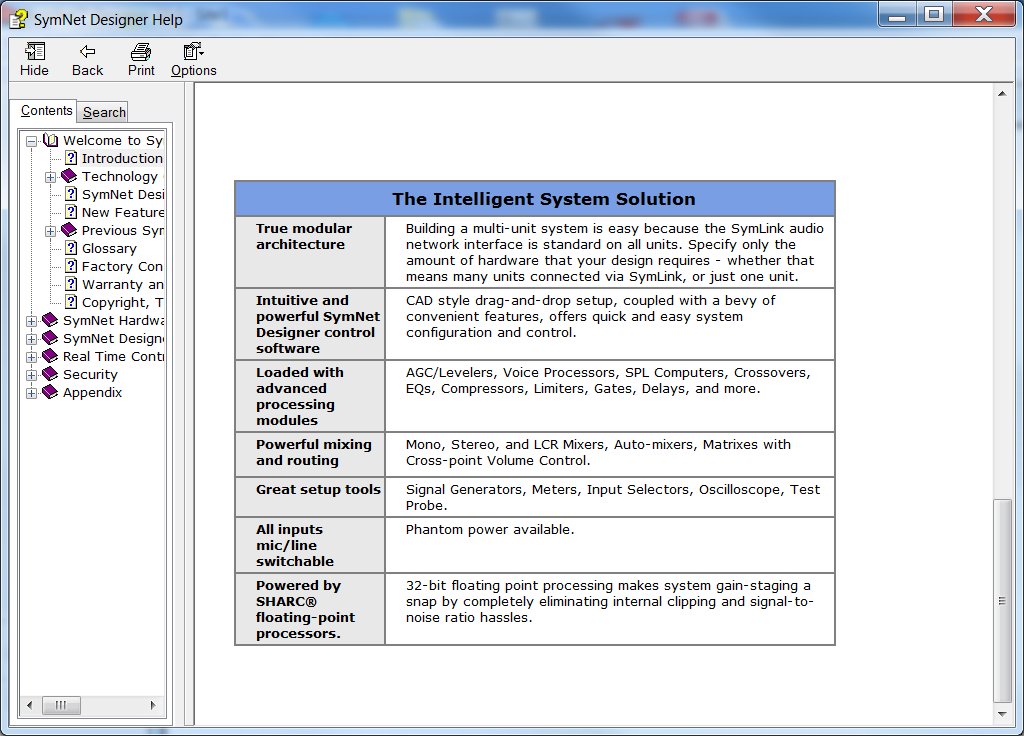Click the 'True modular architecture' cell

pos(310,252)
